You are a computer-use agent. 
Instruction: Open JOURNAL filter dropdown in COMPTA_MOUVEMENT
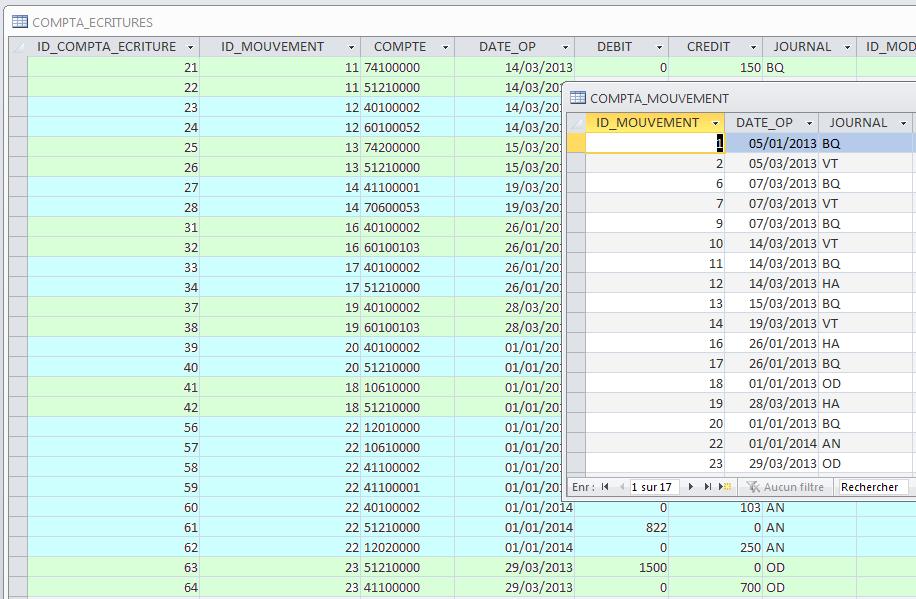point(904,123)
